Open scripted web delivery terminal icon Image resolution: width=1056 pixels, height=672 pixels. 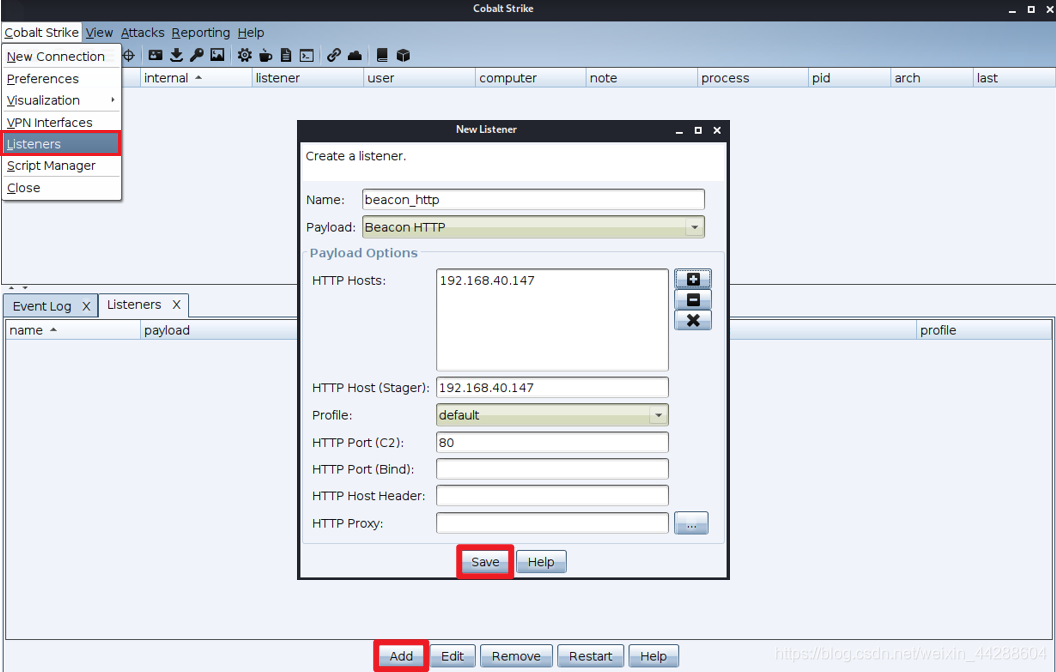[x=307, y=55]
